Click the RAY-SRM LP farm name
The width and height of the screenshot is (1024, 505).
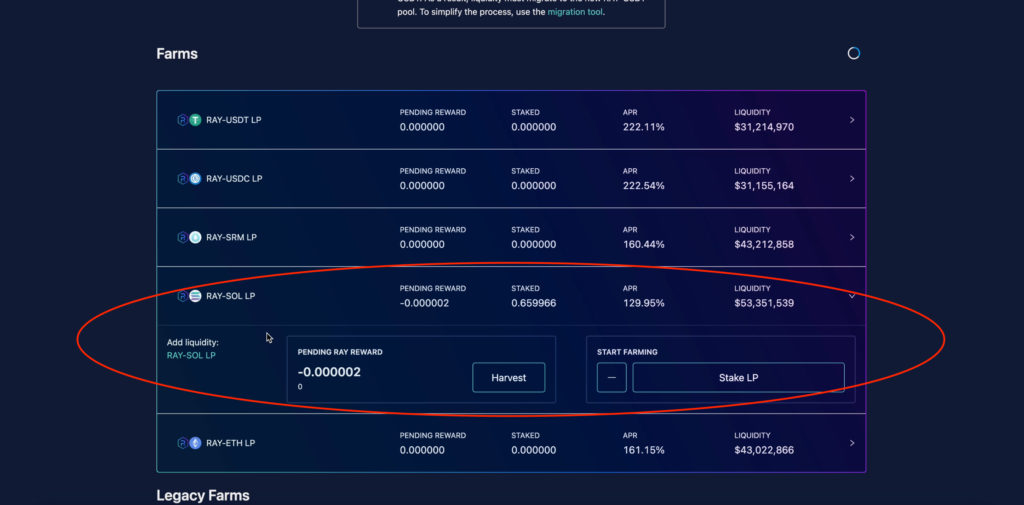click(232, 237)
